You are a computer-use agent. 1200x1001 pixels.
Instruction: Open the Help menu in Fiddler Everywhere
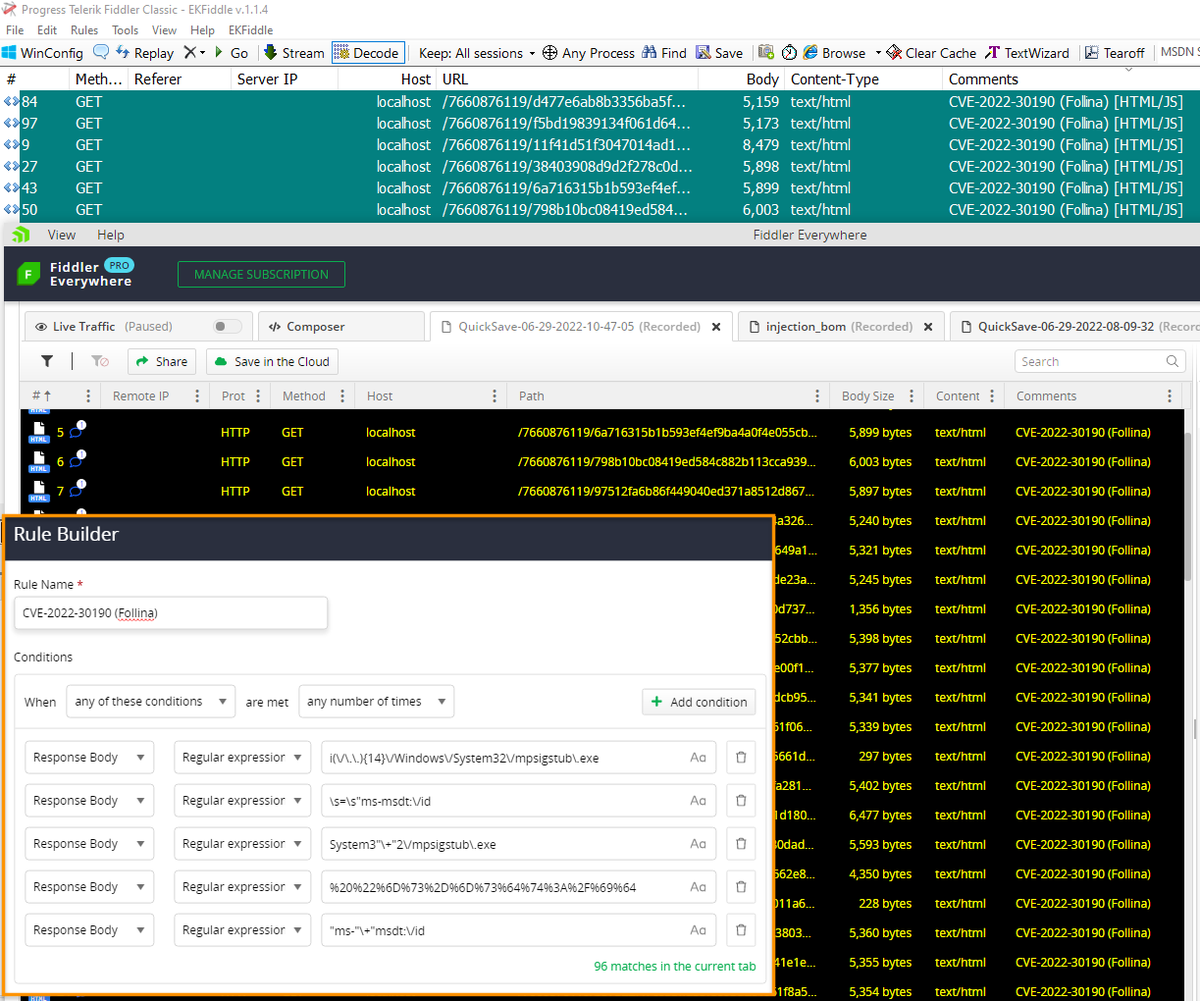pyautogui.click(x=111, y=235)
